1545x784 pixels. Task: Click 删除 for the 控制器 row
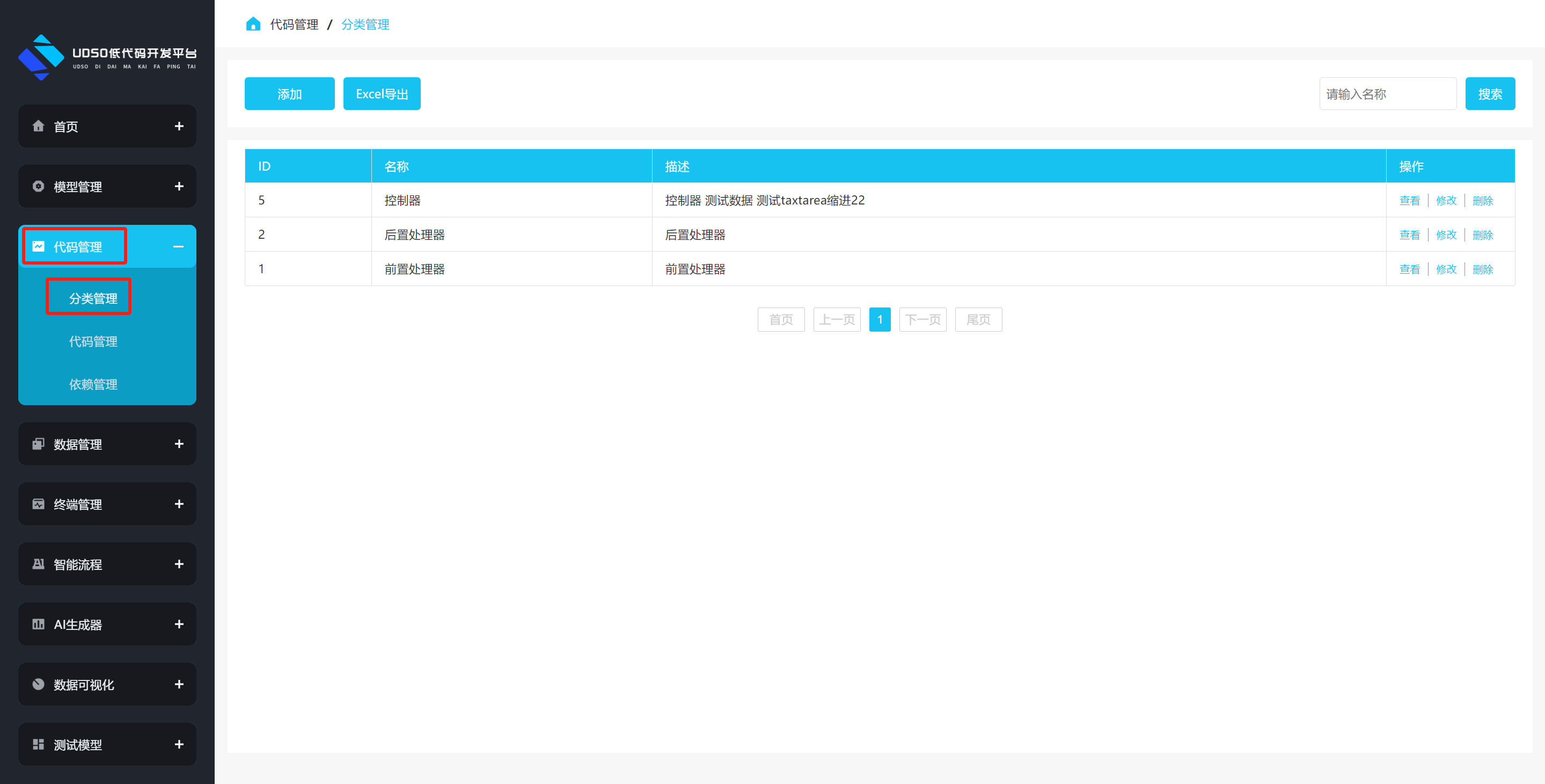coord(1483,200)
